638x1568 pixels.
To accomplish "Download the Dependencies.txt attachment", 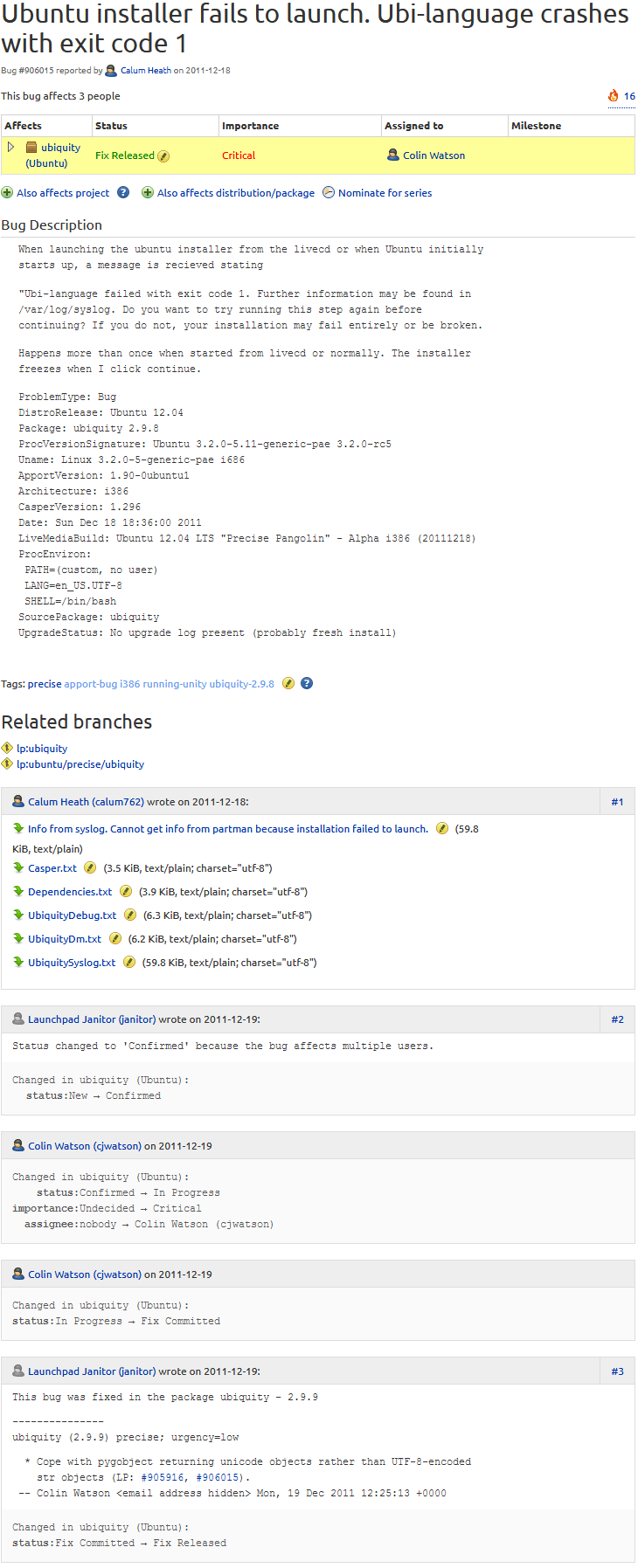I will tap(70, 892).
